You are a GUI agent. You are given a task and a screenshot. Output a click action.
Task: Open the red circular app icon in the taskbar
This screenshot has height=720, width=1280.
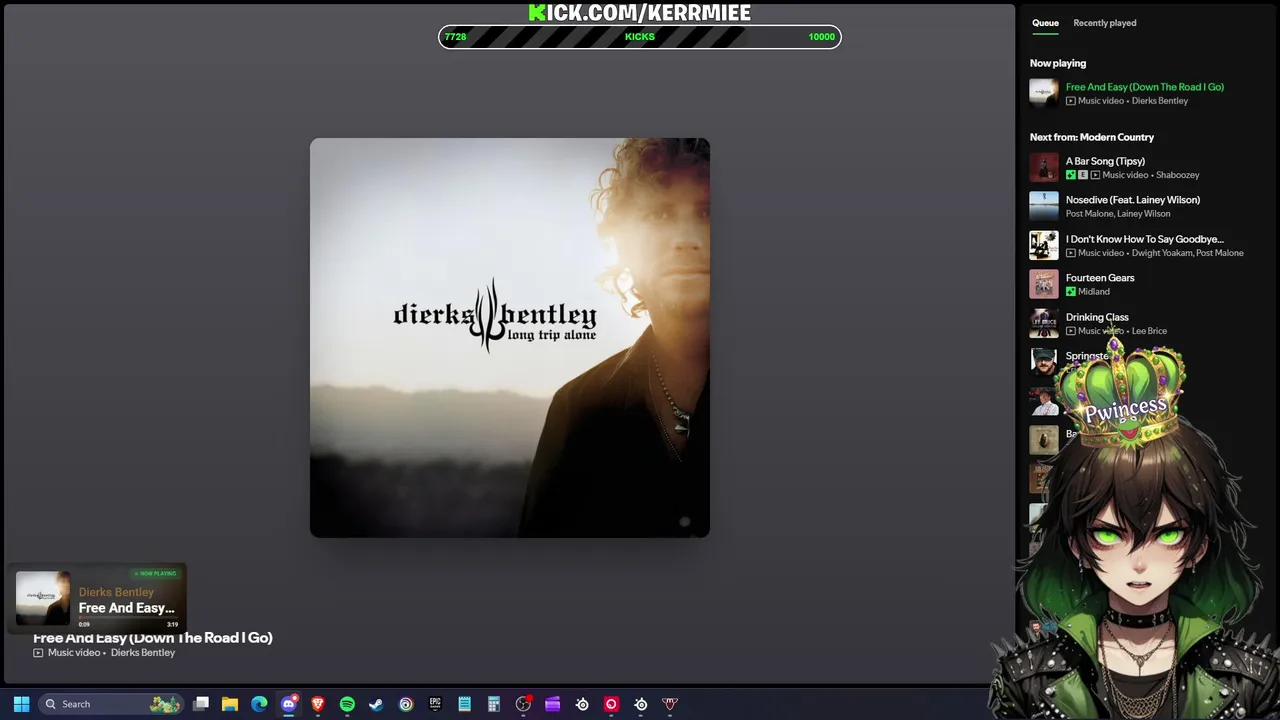pyautogui.click(x=611, y=704)
